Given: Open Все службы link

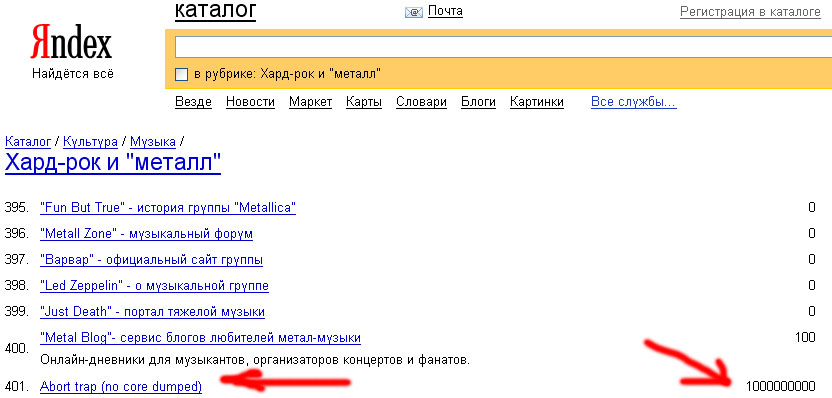Looking at the screenshot, I should coord(634,102).
